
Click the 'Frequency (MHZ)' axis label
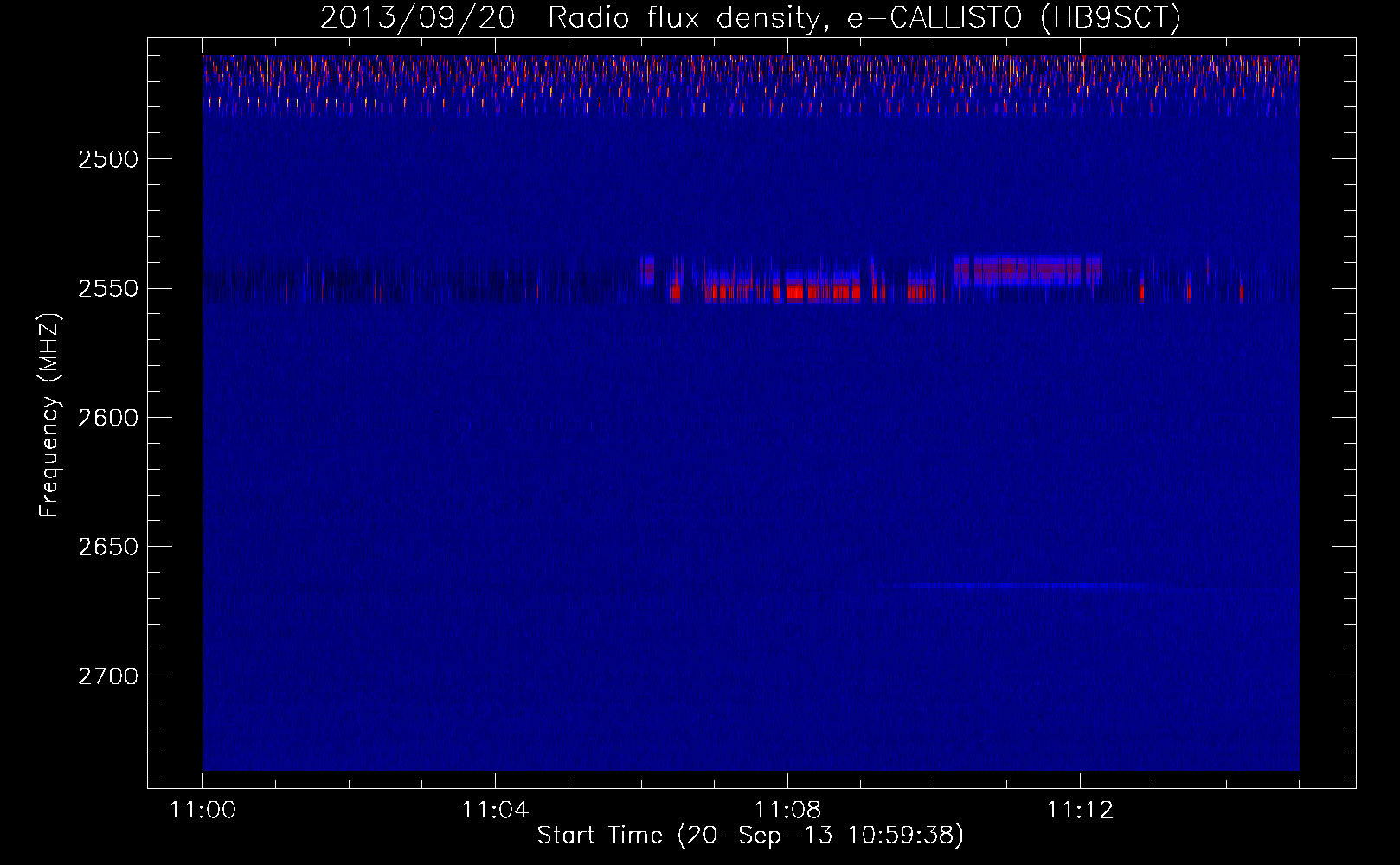tap(49, 416)
